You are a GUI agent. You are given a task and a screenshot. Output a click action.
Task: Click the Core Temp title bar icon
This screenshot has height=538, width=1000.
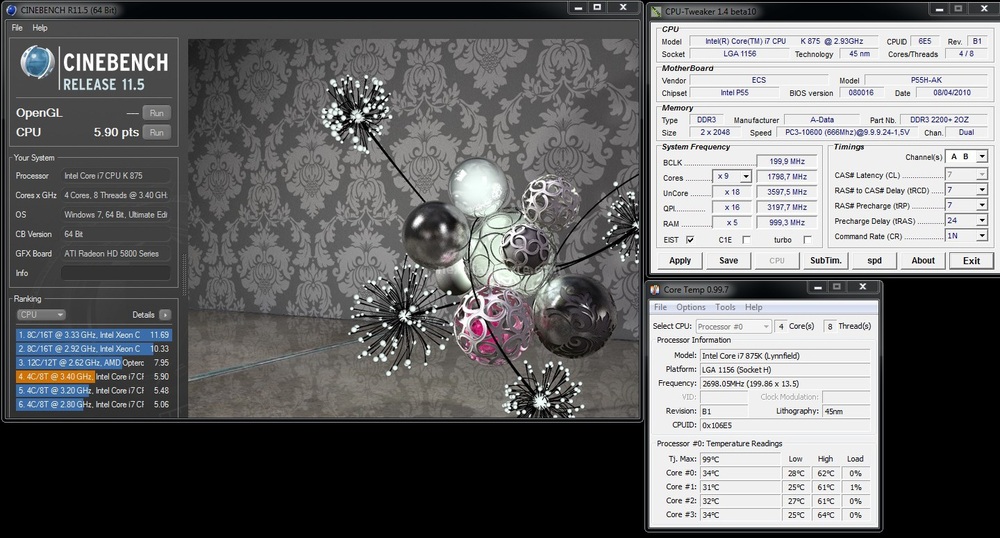(x=655, y=289)
